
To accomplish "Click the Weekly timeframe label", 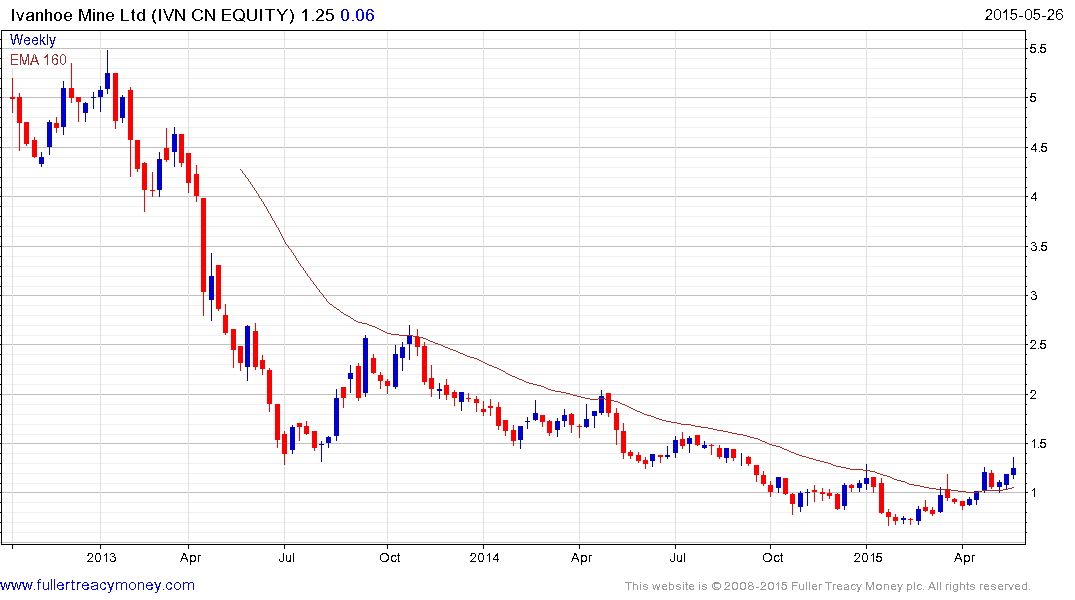I will click(33, 40).
